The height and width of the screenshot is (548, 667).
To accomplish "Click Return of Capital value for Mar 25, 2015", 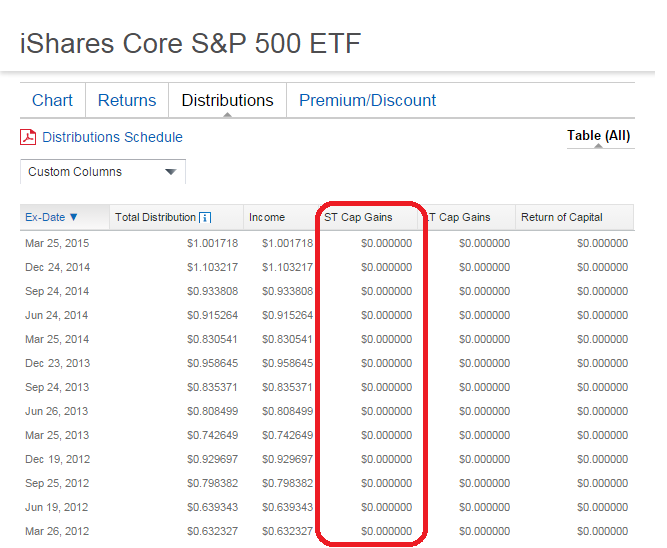I will pos(603,243).
